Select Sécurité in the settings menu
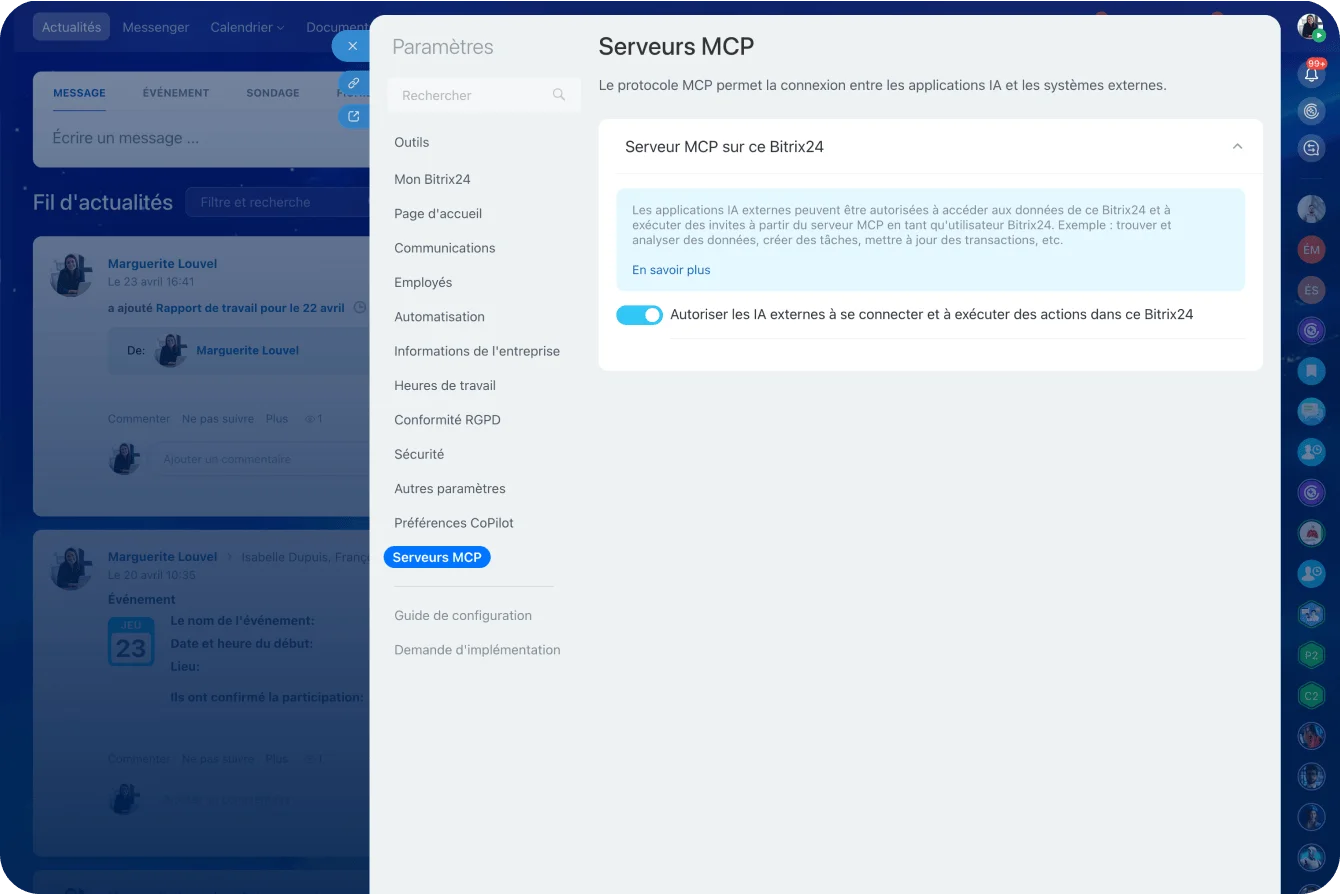This screenshot has width=1340, height=894. point(419,454)
